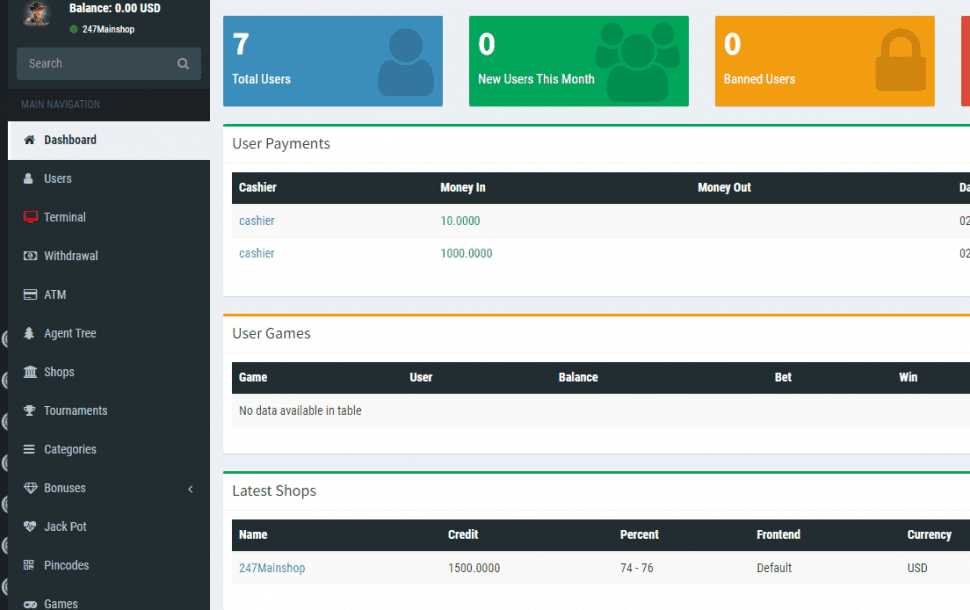
Task: Open the Shops menu item
Action: (x=59, y=372)
